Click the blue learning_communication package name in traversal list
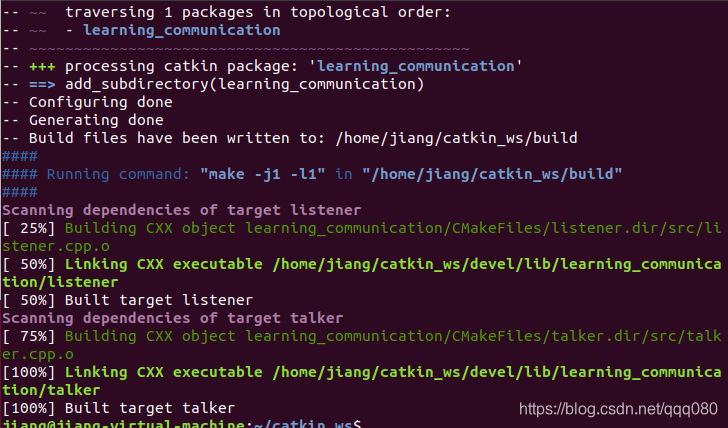 click(182, 30)
